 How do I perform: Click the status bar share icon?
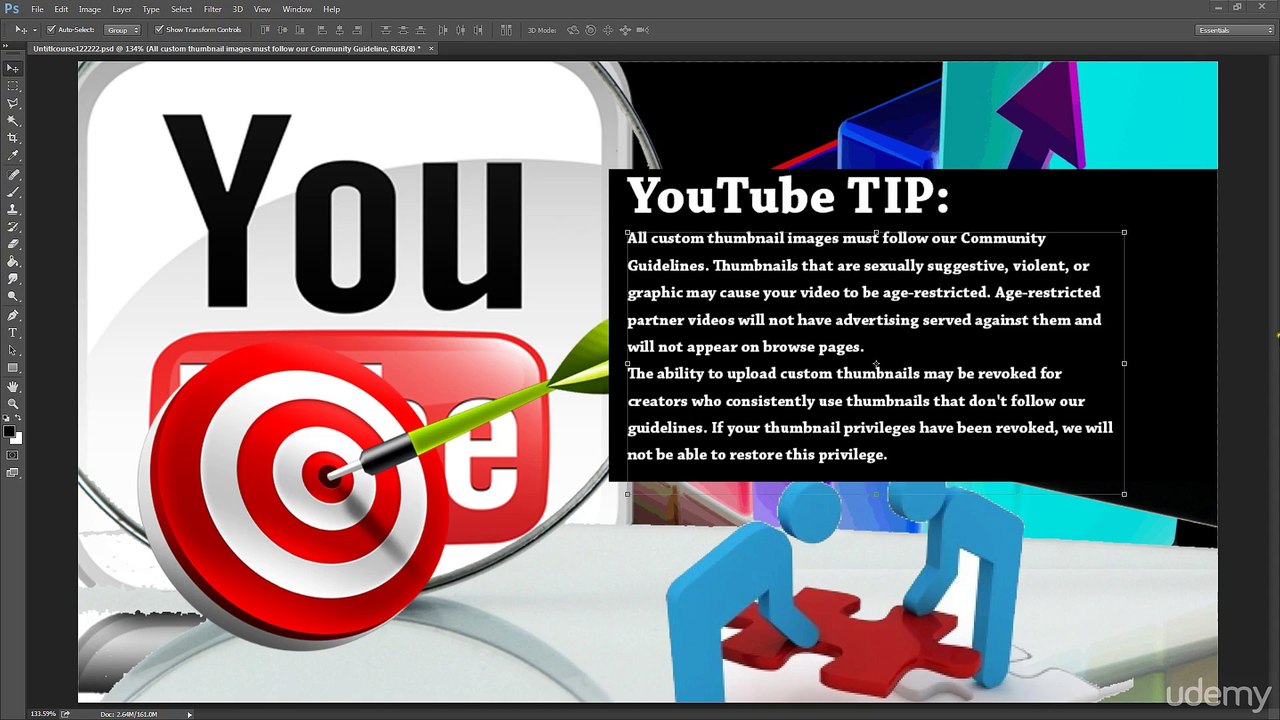click(x=65, y=714)
